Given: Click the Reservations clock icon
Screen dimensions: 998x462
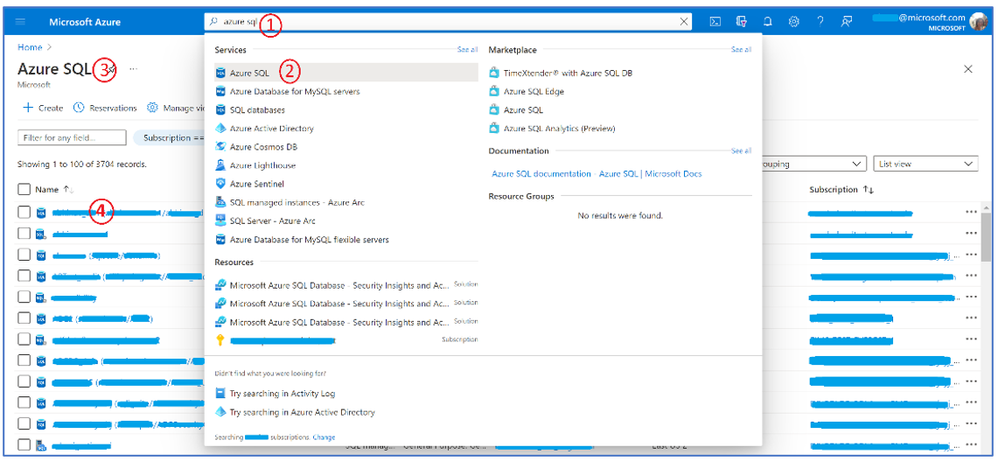Looking at the screenshot, I should [x=78, y=108].
